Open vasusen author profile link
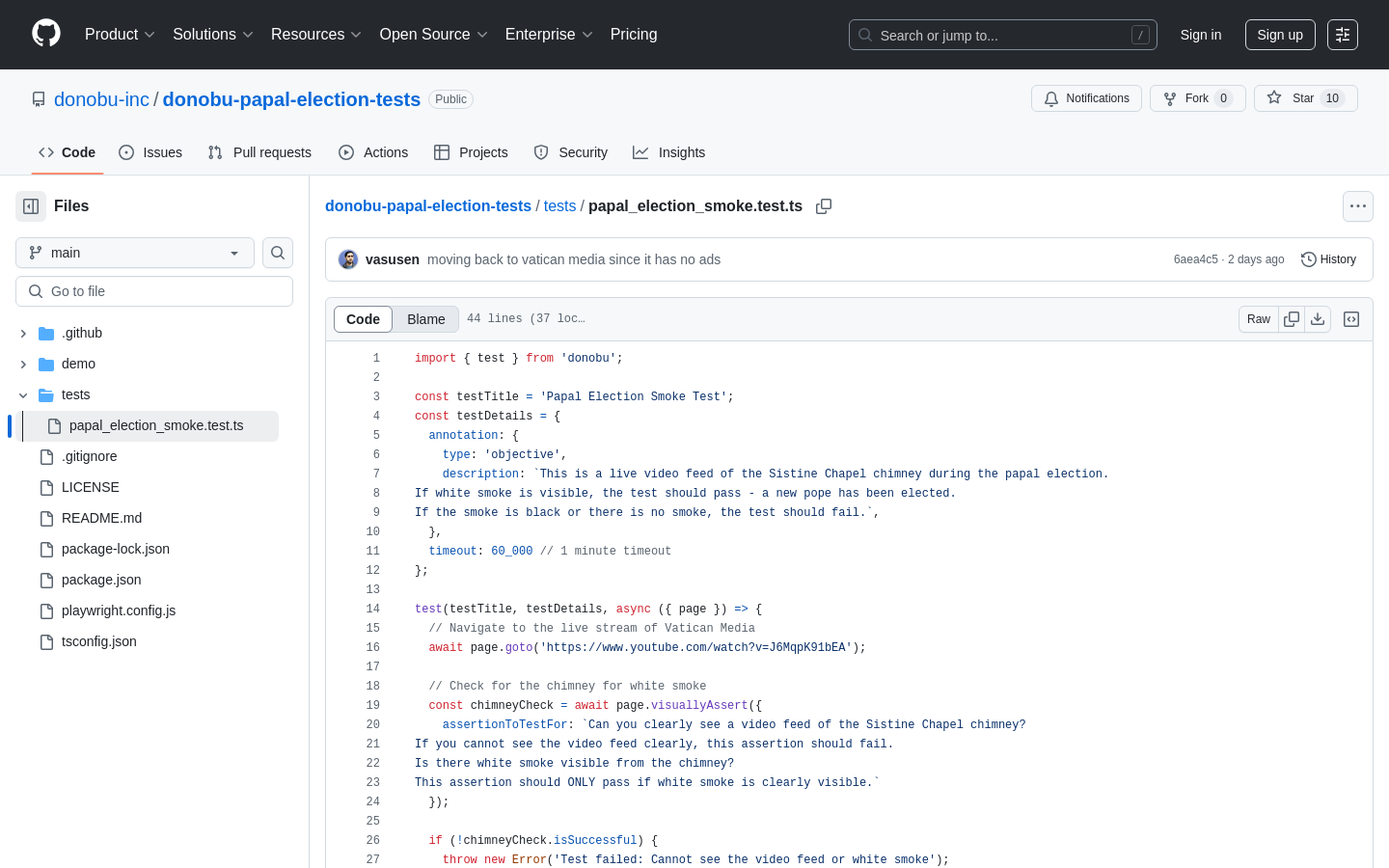Screen dimensions: 1389x868 pyautogui.click(x=393, y=259)
